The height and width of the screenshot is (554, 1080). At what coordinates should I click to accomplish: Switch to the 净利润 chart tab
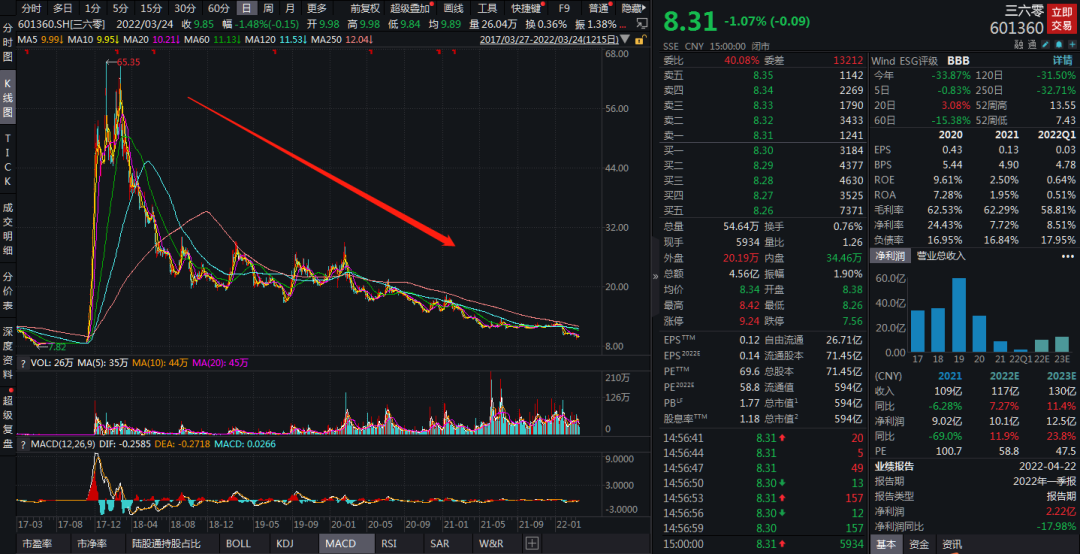(892, 256)
